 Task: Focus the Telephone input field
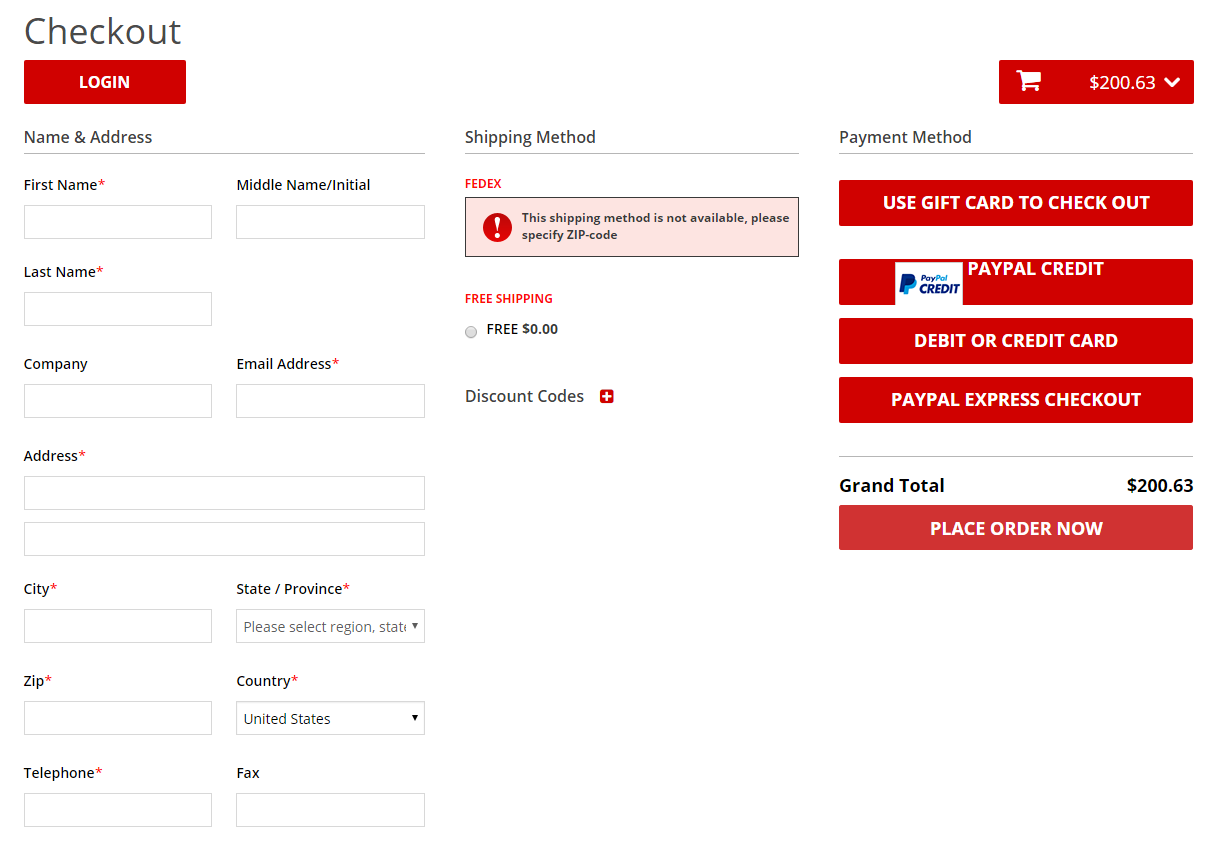click(118, 810)
